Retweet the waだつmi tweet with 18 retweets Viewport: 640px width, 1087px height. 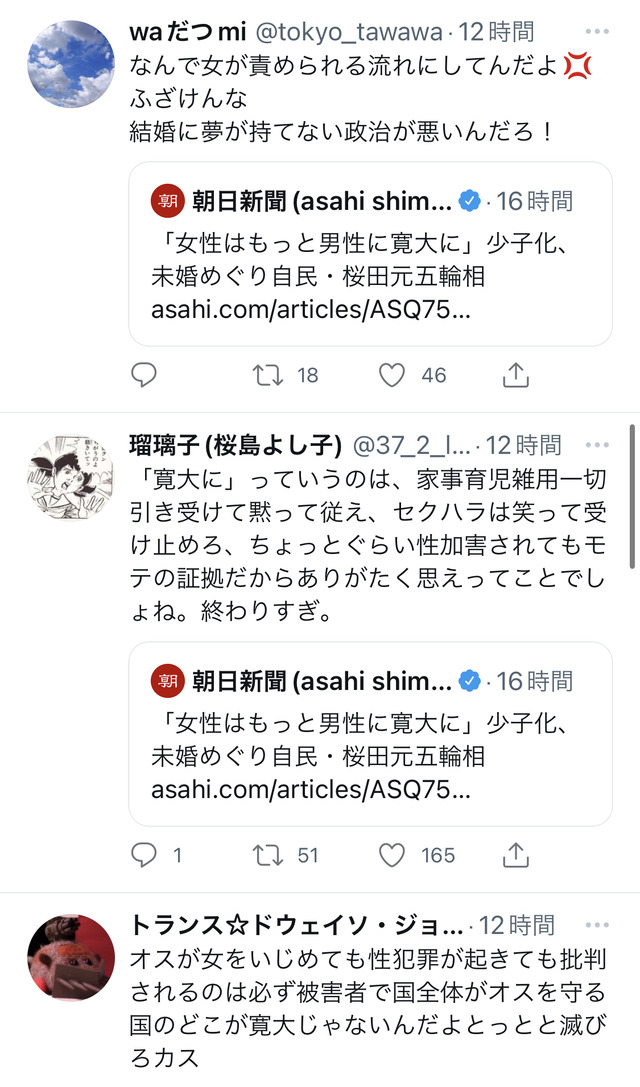pyautogui.click(x=268, y=375)
